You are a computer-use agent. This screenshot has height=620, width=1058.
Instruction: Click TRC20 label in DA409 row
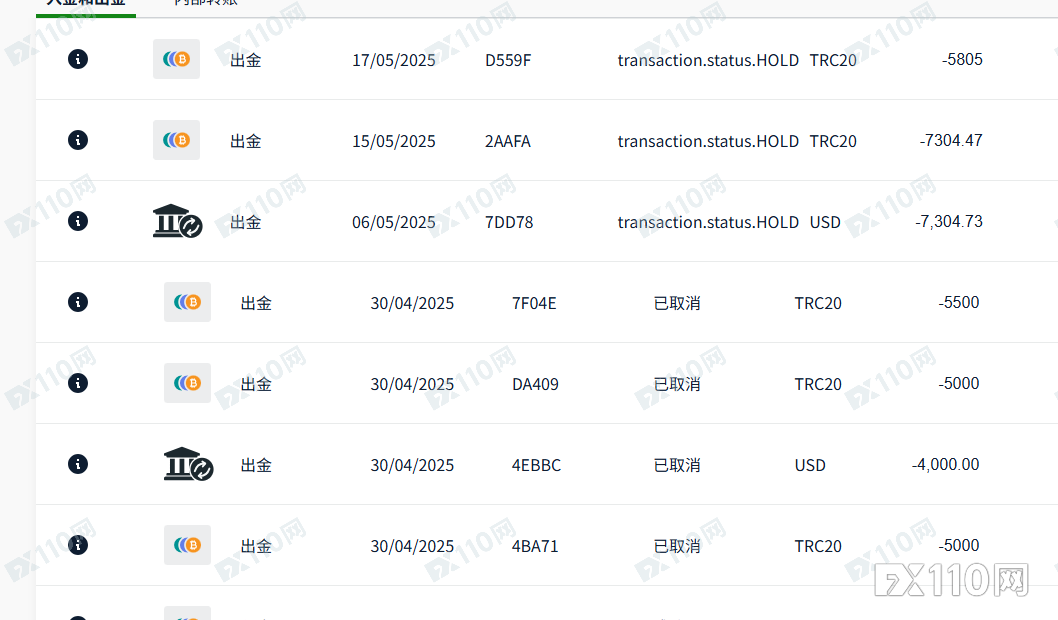coord(818,385)
